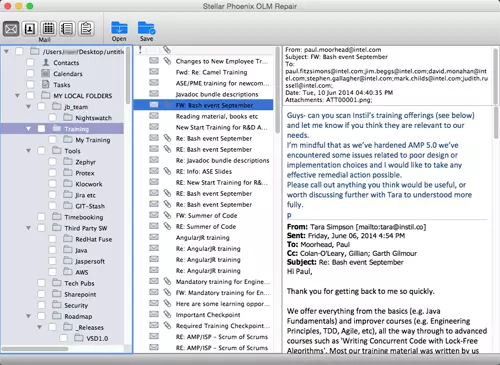Sort by the attachment paperclip column header

(167, 50)
